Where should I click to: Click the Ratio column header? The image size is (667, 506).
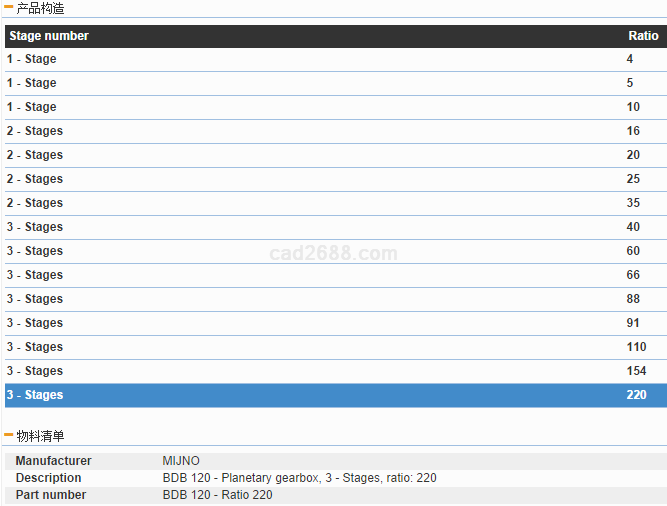point(642,36)
